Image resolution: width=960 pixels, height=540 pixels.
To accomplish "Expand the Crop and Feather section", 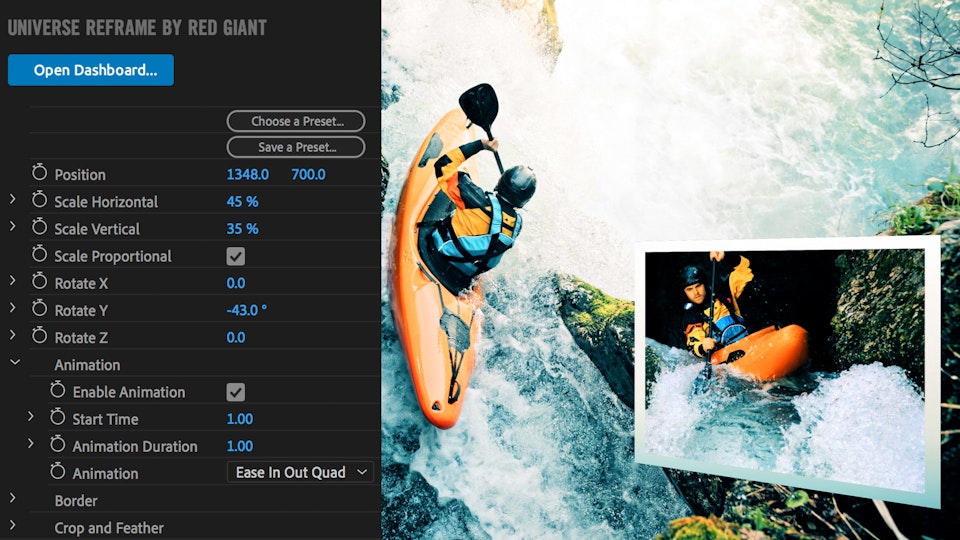I will click(13, 526).
